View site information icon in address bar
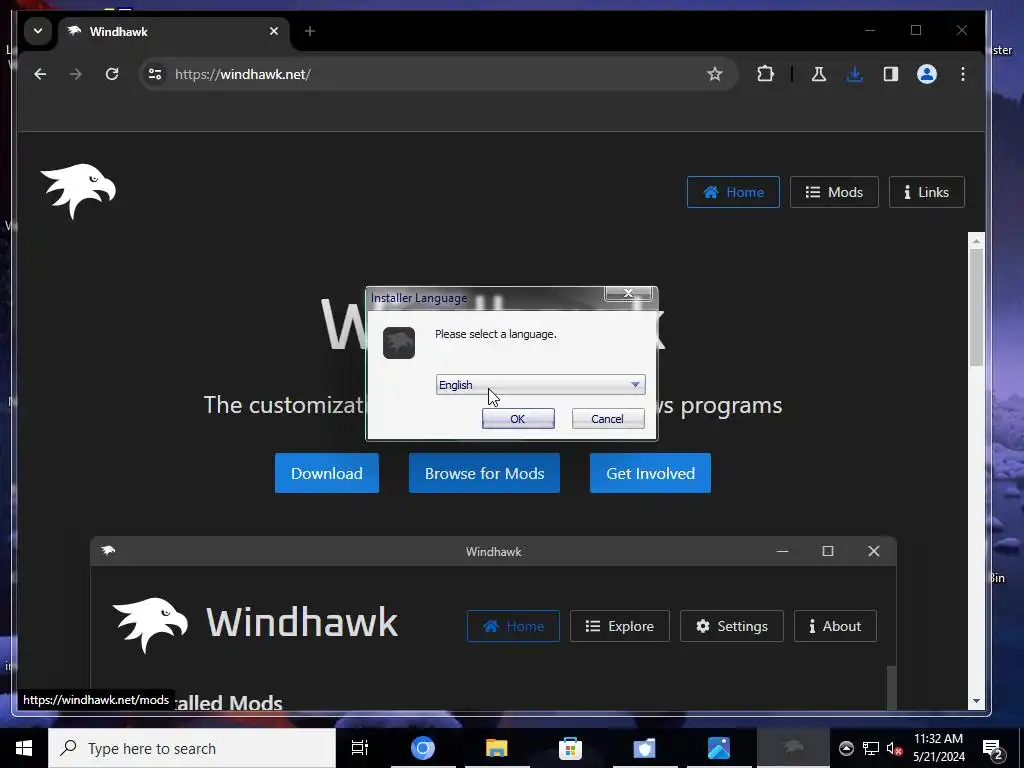1024x768 pixels. click(155, 74)
